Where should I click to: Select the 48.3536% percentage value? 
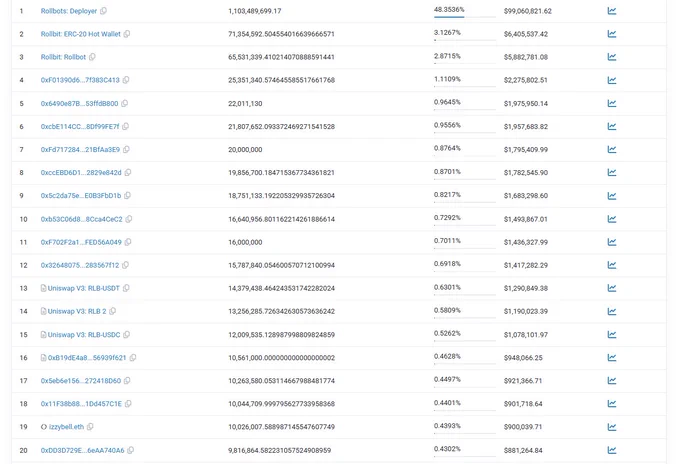(449, 10)
